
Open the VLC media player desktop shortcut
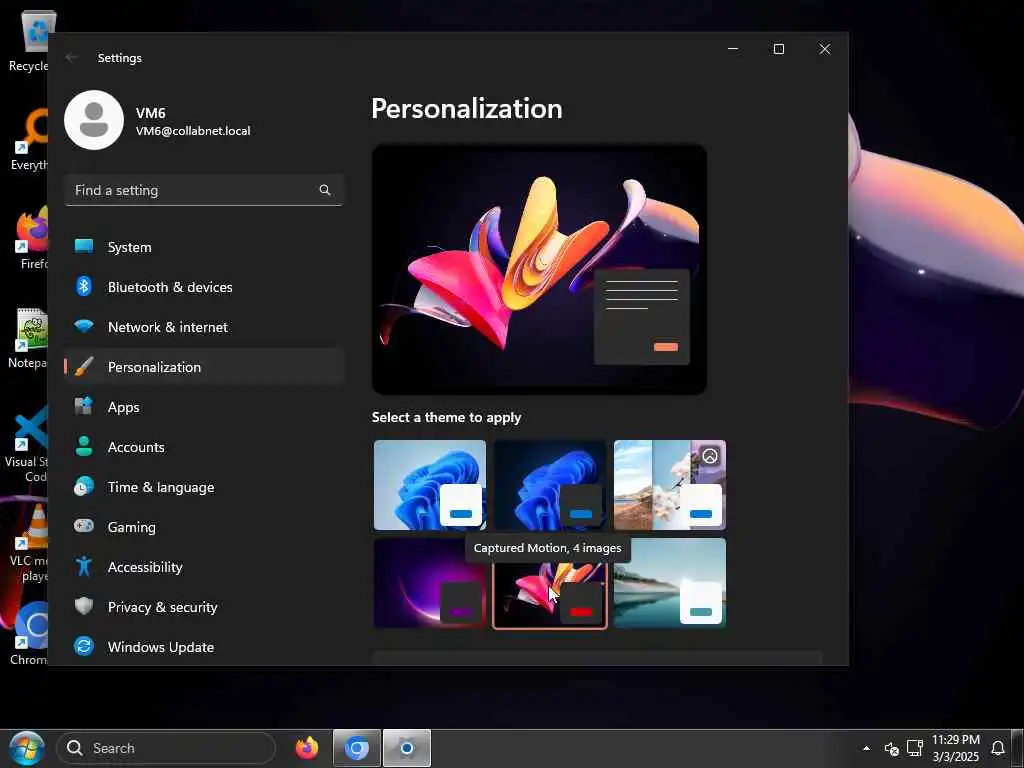pyautogui.click(x=29, y=542)
